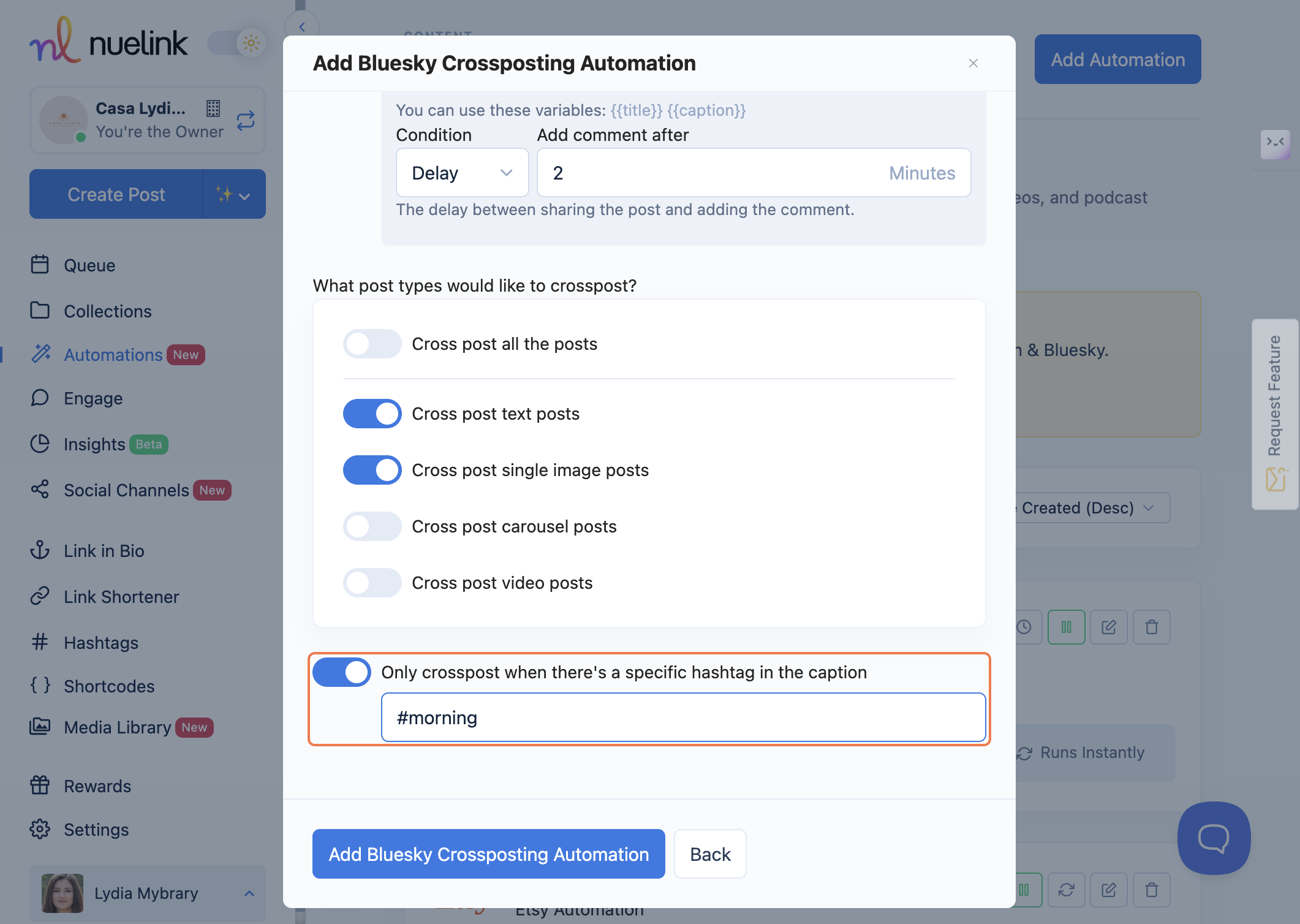Click the Rewards gift icon
Image resolution: width=1300 pixels, height=924 pixels.
pyautogui.click(x=40, y=785)
